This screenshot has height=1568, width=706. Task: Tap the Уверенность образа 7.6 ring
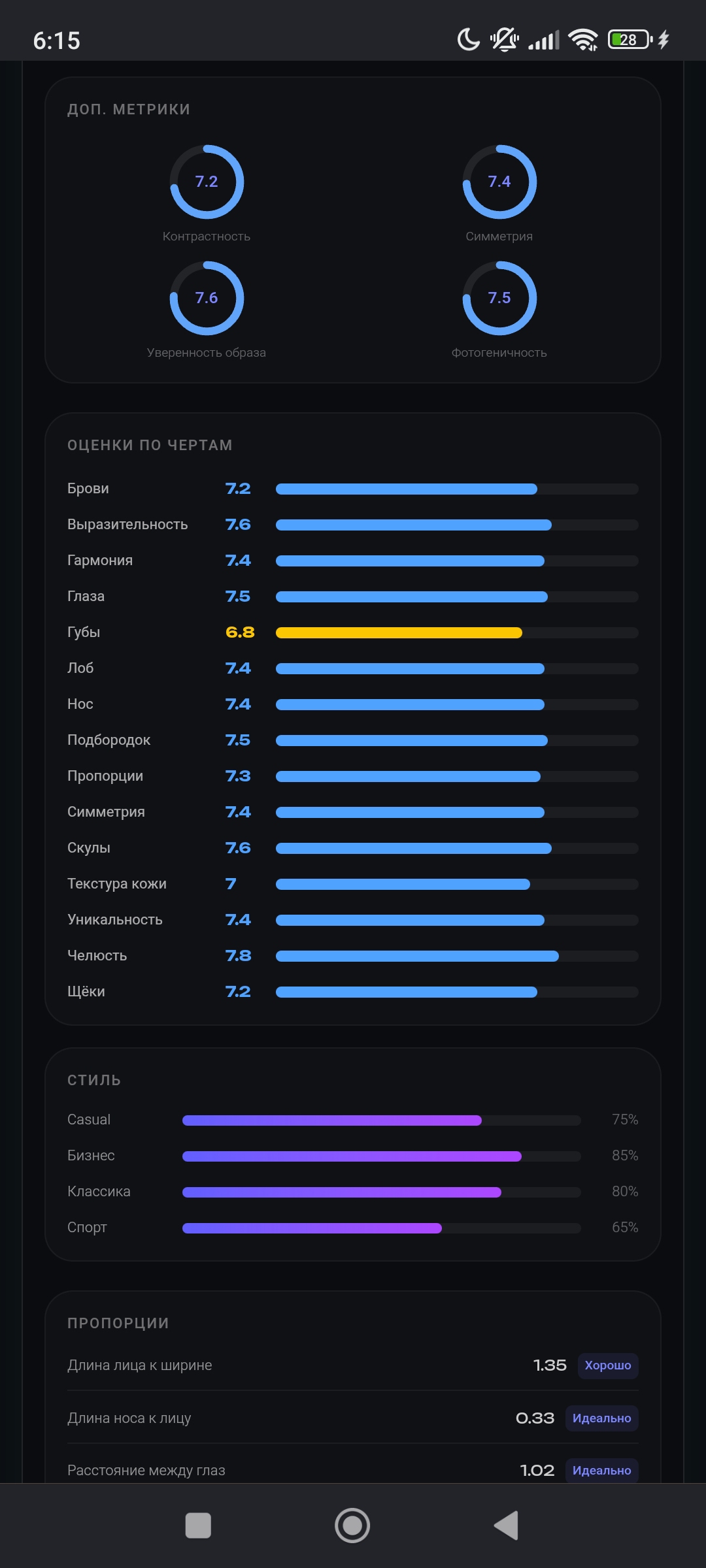click(207, 298)
